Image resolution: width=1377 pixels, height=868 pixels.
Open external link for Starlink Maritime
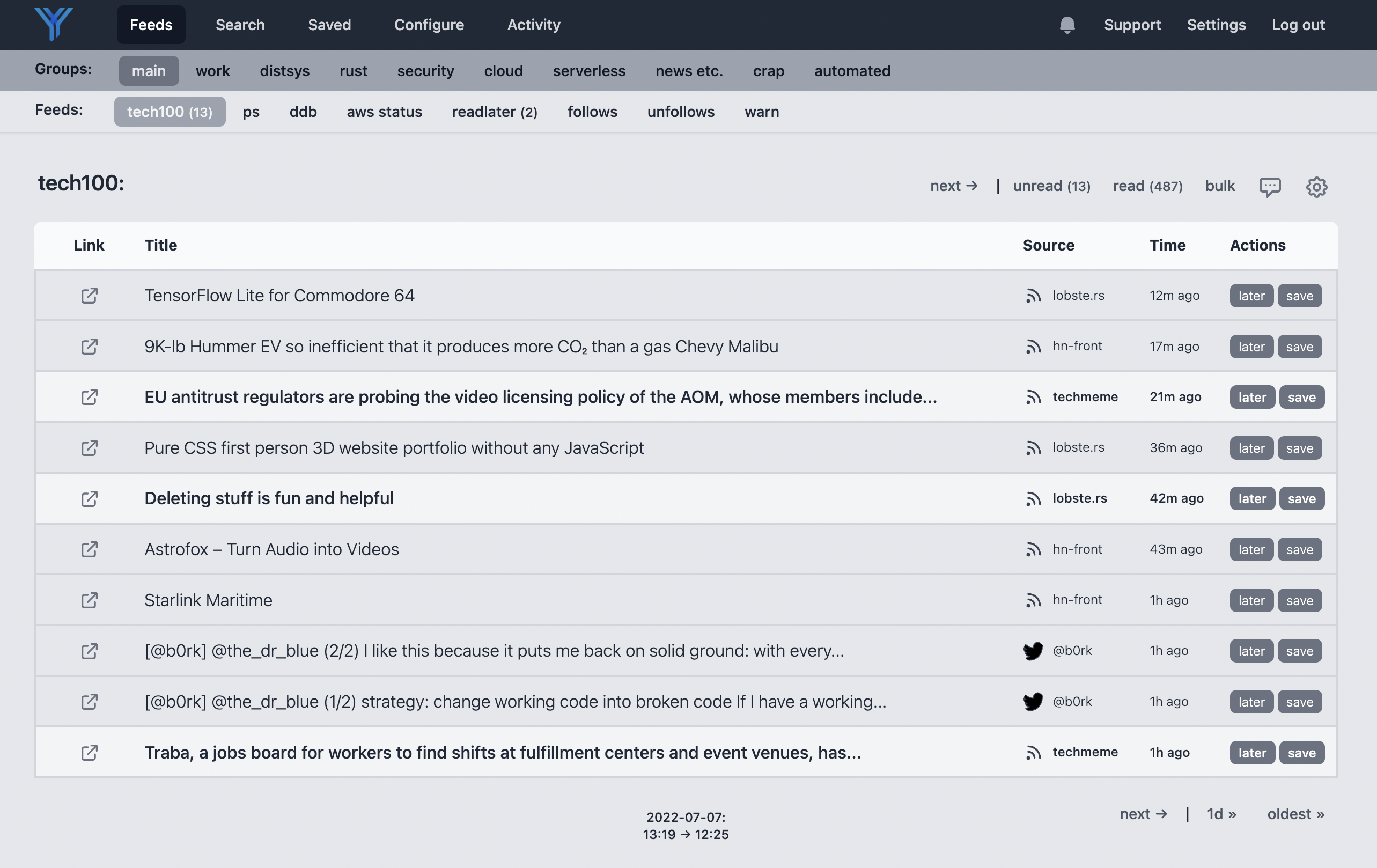89,600
